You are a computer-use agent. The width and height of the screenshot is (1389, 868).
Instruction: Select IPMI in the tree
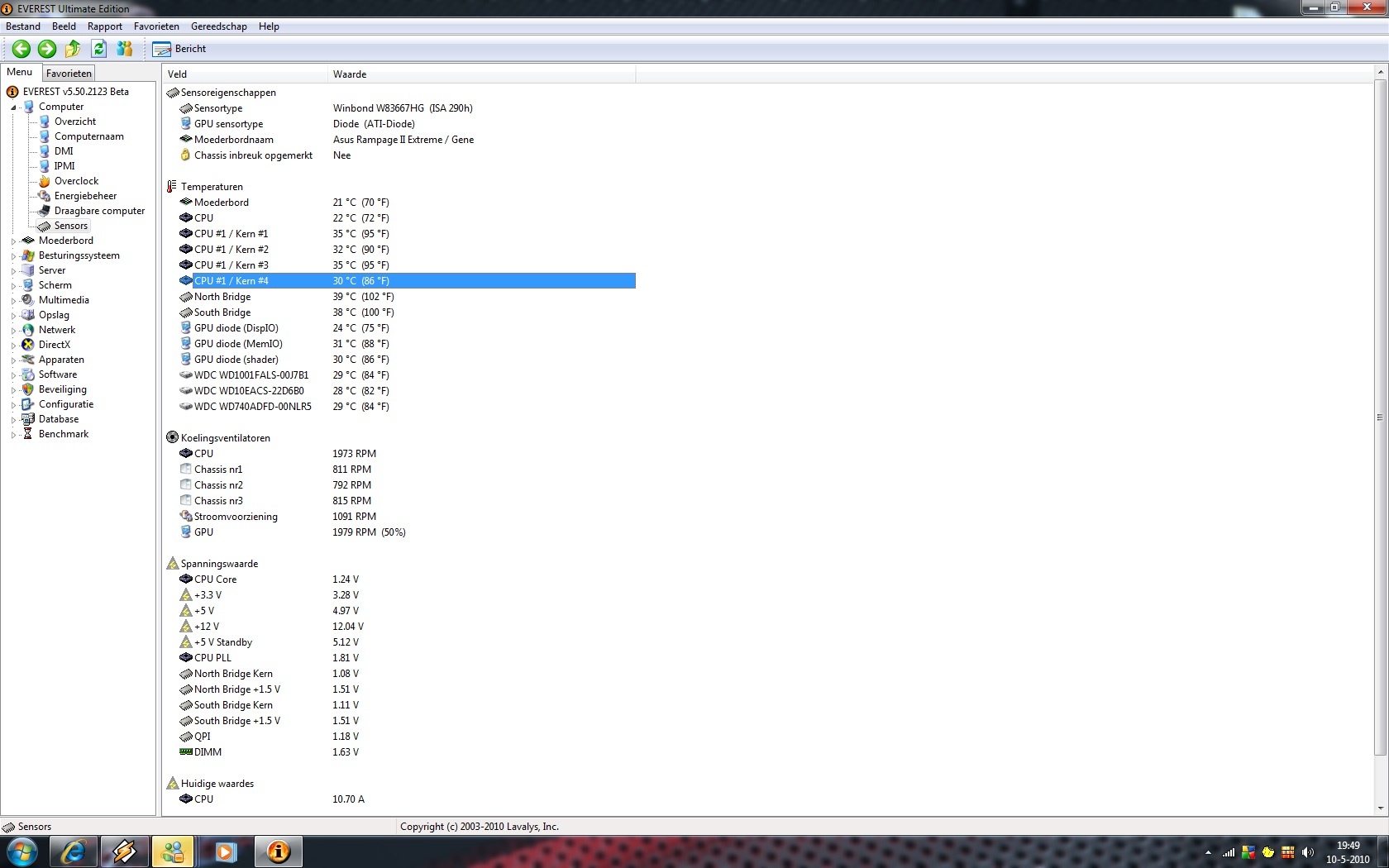pyautogui.click(x=64, y=166)
